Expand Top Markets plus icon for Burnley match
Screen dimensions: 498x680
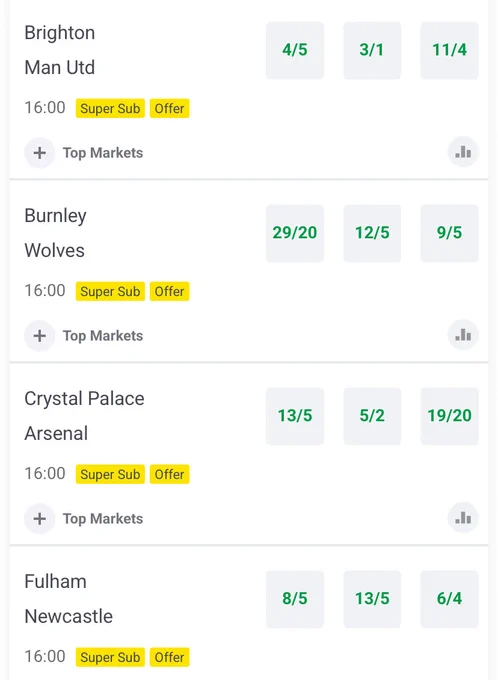coord(39,336)
